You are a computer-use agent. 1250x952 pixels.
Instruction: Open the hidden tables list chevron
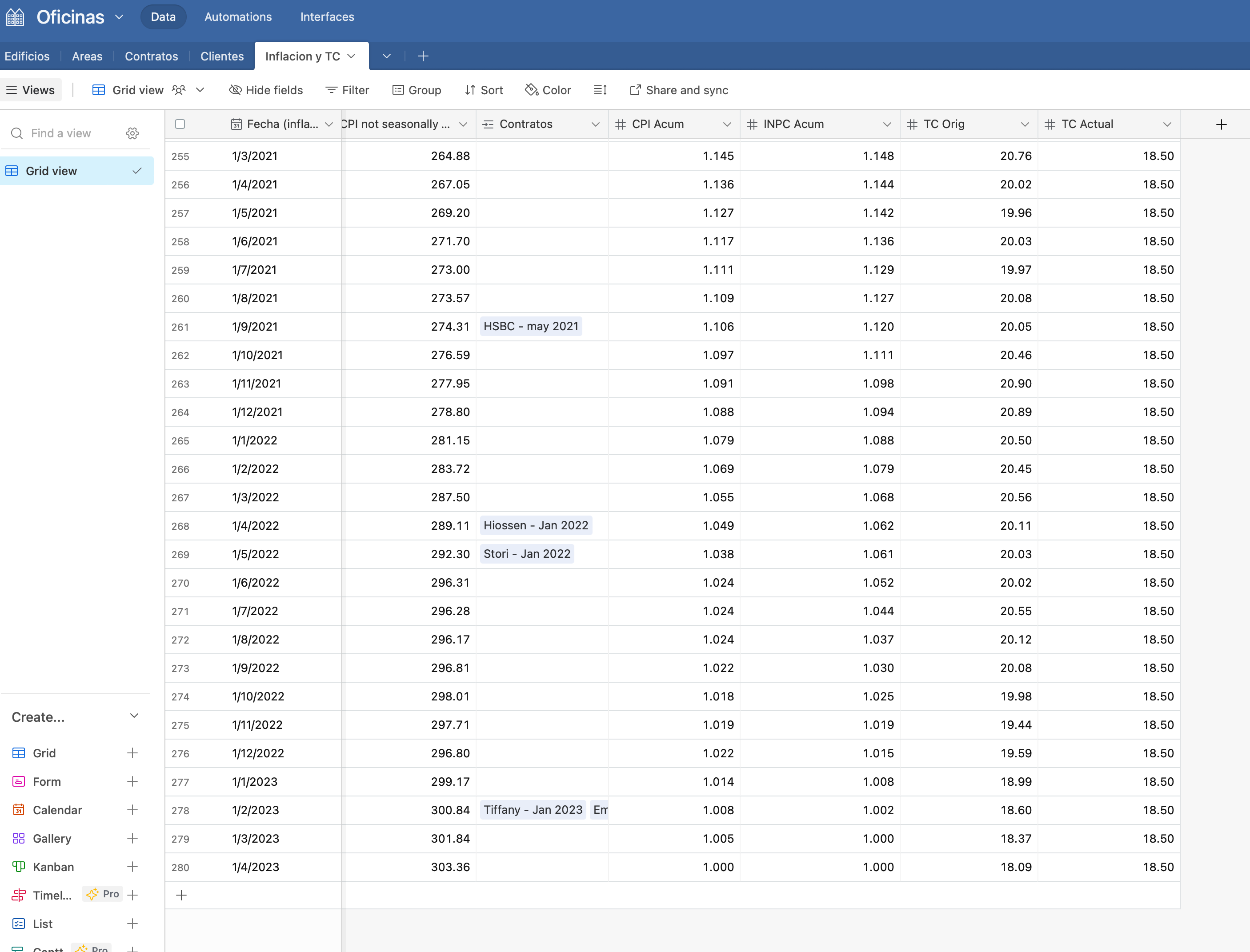click(x=386, y=56)
